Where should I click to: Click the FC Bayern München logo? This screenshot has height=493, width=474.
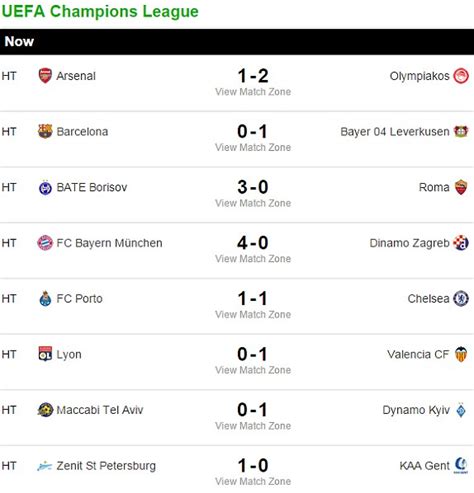[x=45, y=243]
